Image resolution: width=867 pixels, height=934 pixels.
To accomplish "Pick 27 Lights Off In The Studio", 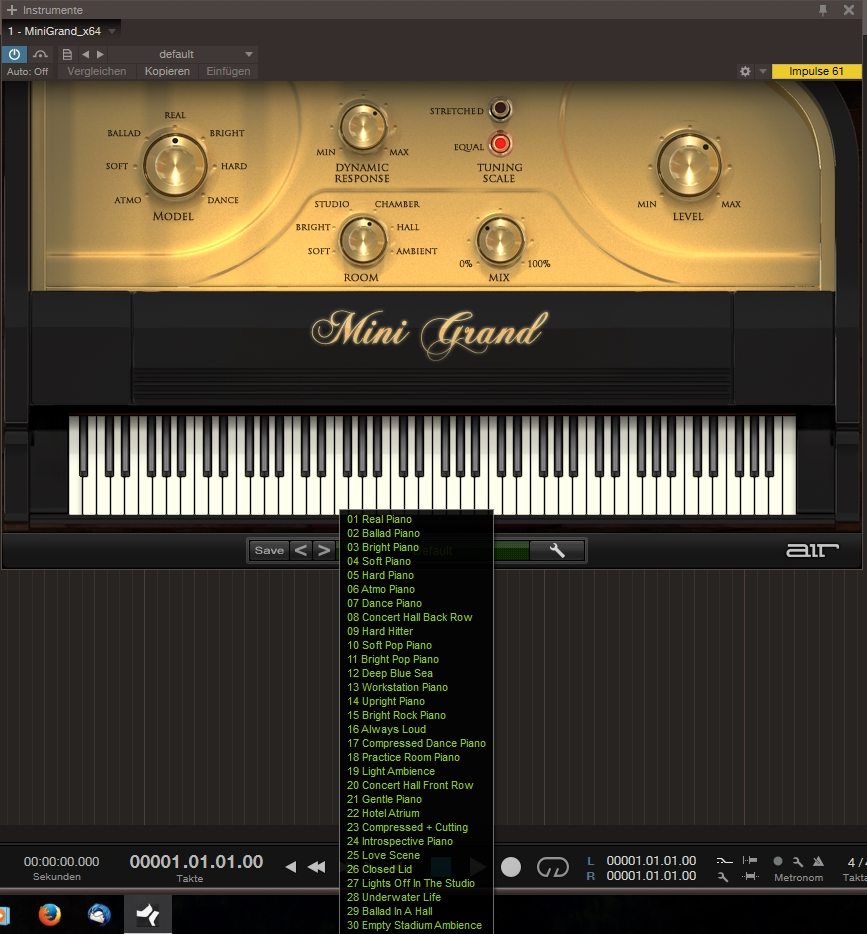I will tap(411, 883).
